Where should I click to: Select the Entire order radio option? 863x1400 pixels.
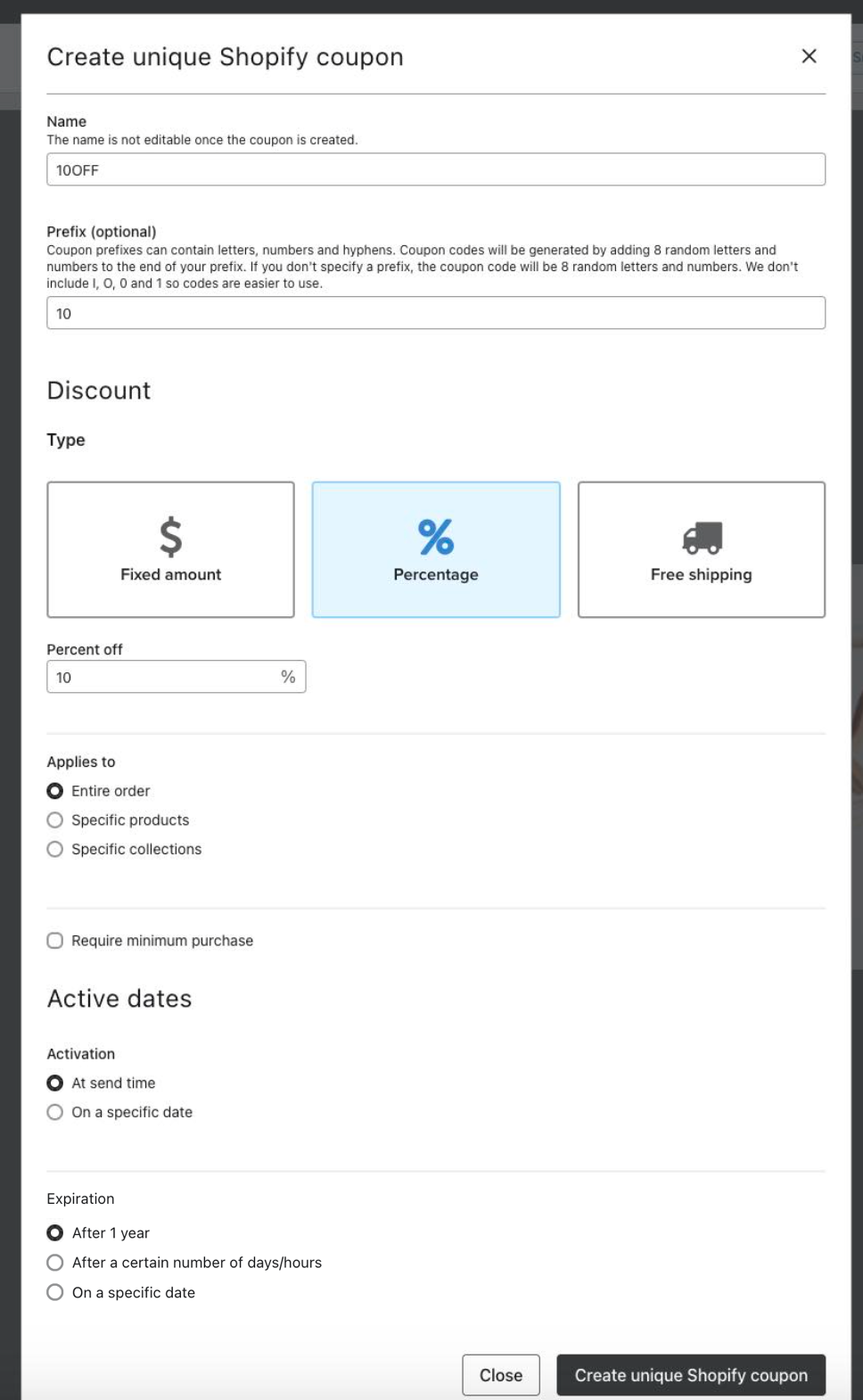tap(55, 791)
